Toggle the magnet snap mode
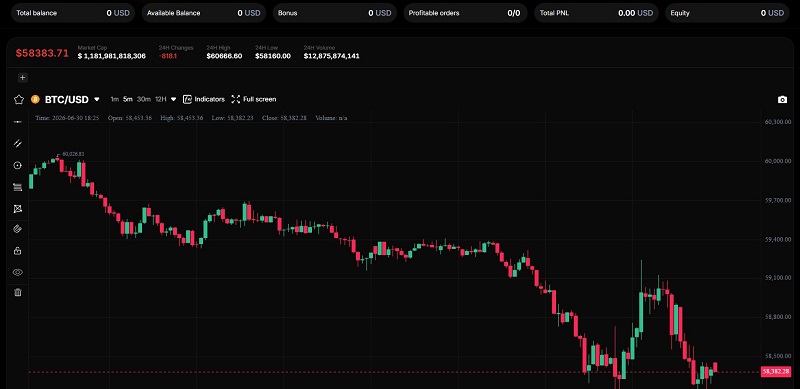Viewport: 800px width, 389px height. (x=18, y=229)
